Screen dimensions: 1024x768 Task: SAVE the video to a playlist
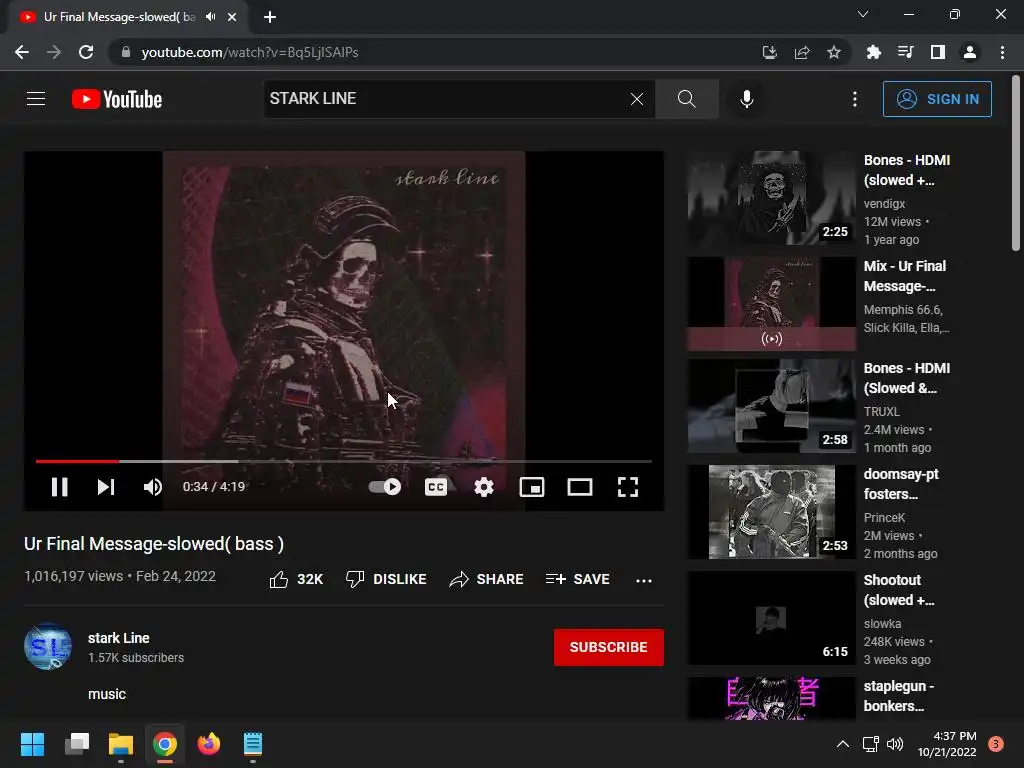[577, 579]
